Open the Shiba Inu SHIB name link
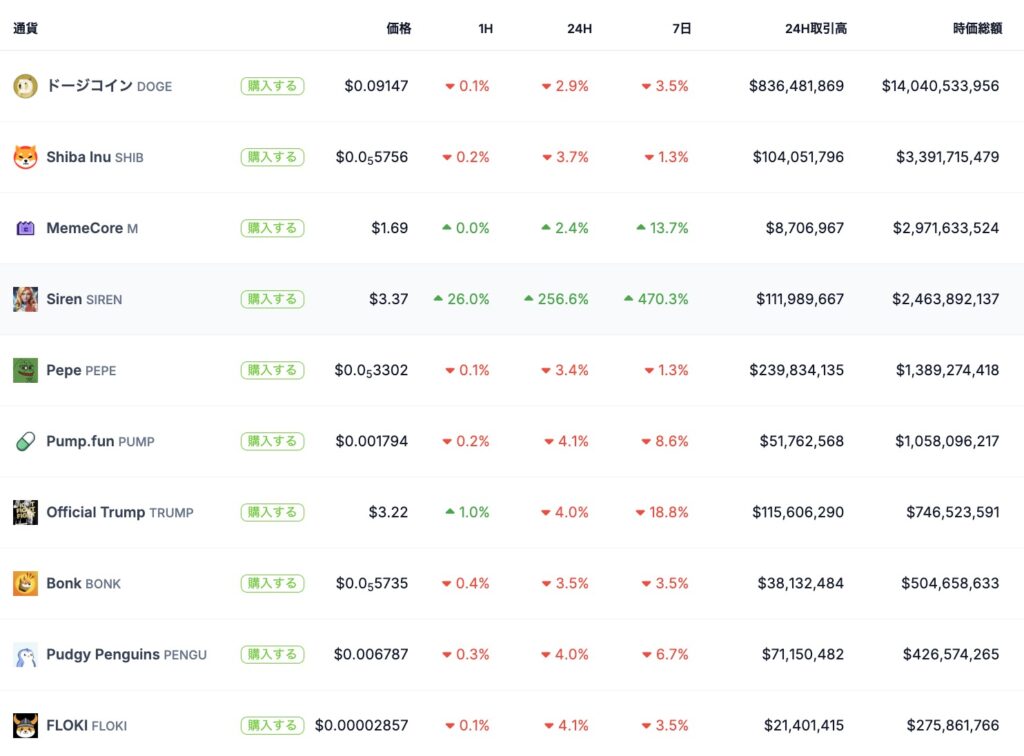 click(94, 157)
